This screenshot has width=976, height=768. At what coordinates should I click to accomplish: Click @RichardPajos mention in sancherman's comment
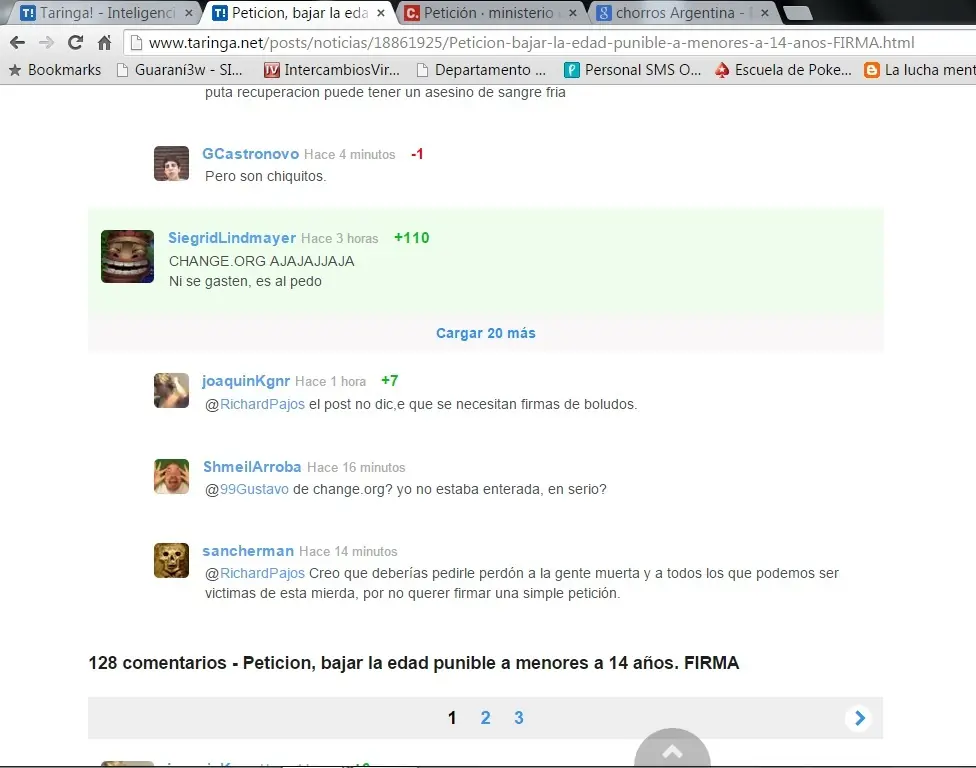255,573
